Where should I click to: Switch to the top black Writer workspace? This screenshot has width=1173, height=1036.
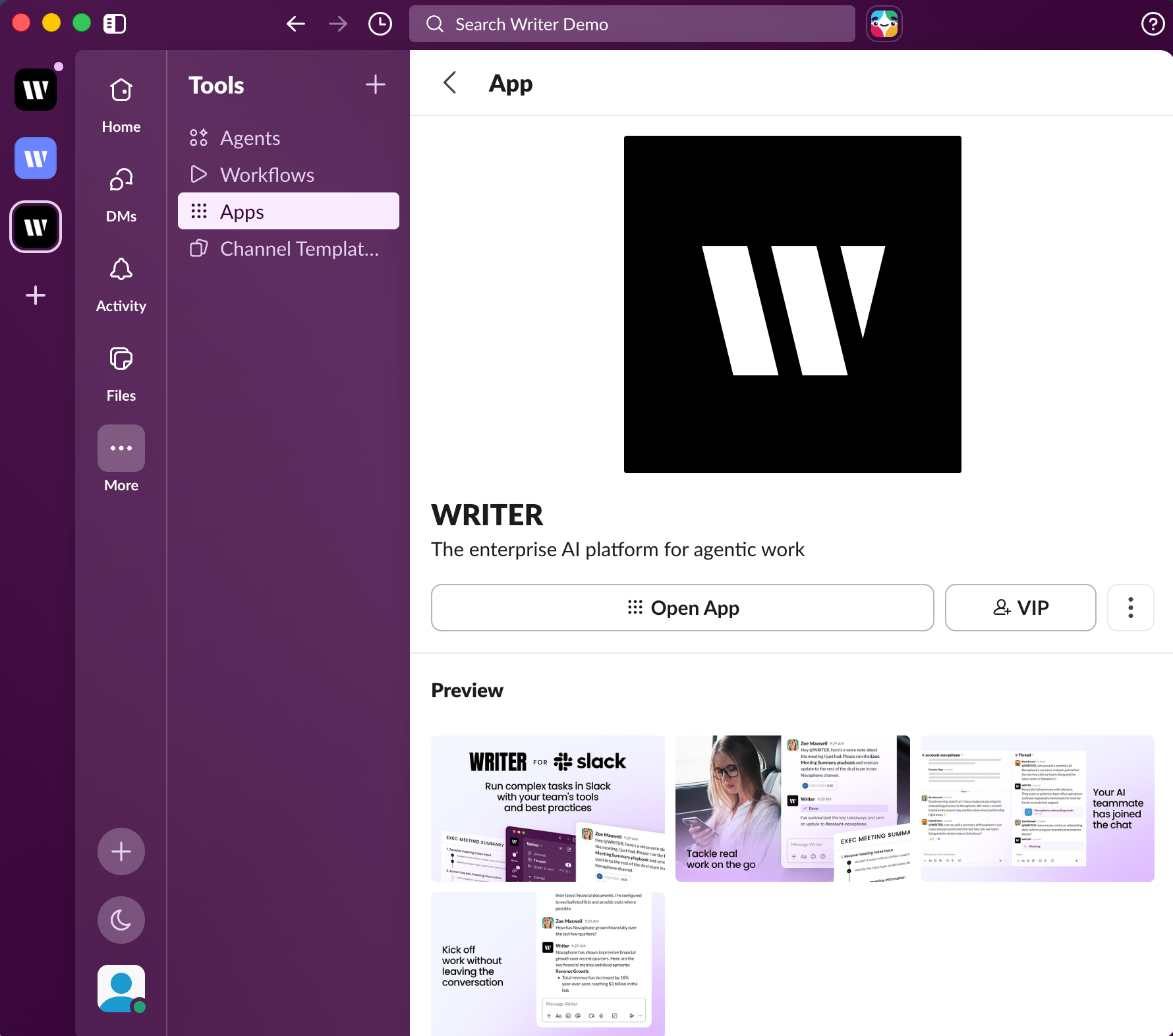(x=36, y=90)
